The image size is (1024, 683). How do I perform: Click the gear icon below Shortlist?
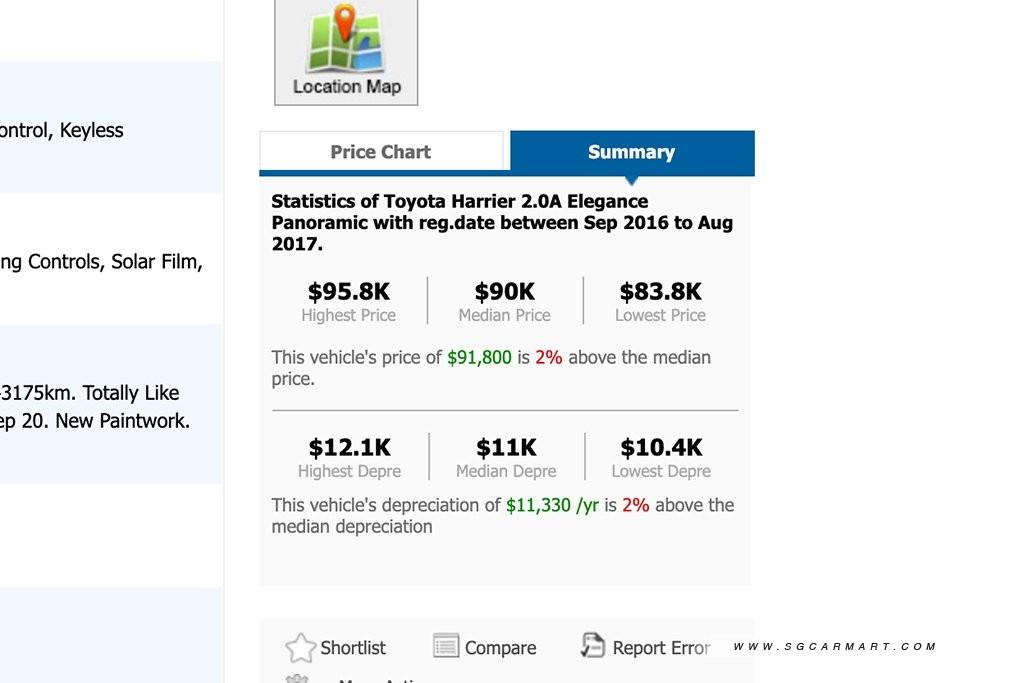(297, 680)
